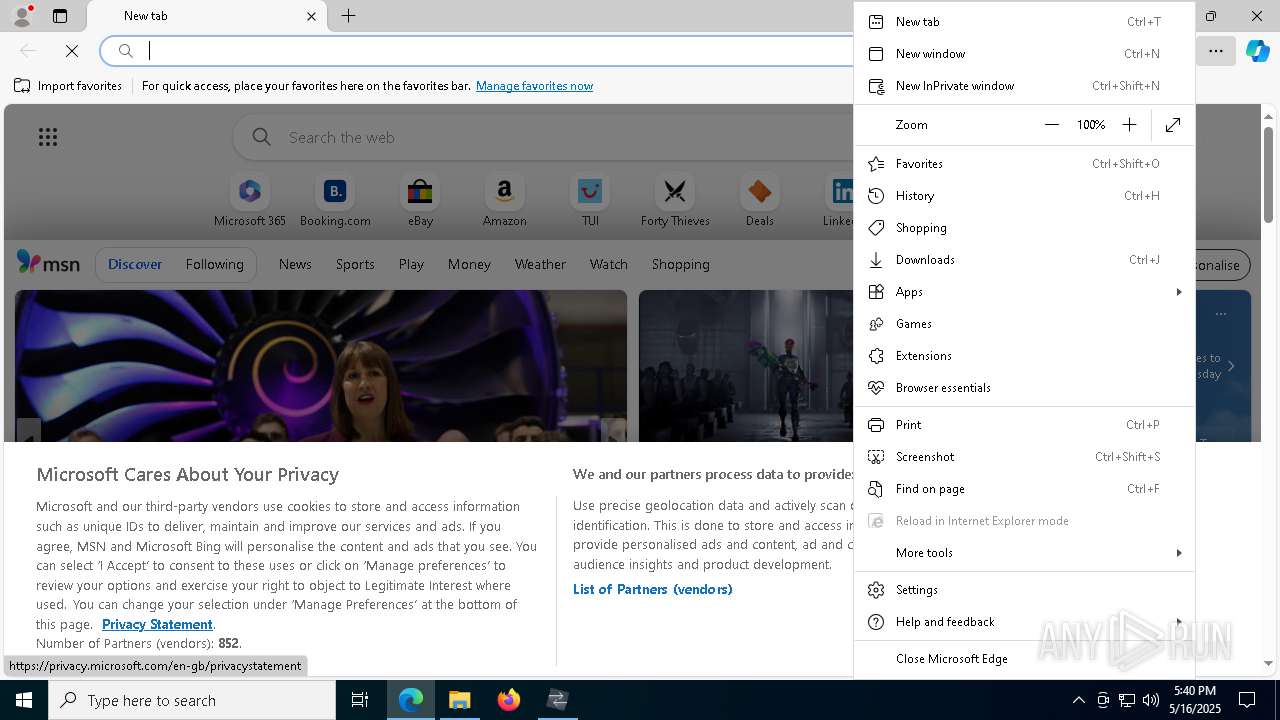Screen dimensions: 1280x720
Task: Close the New tab tab
Action: pyautogui.click(x=311, y=16)
